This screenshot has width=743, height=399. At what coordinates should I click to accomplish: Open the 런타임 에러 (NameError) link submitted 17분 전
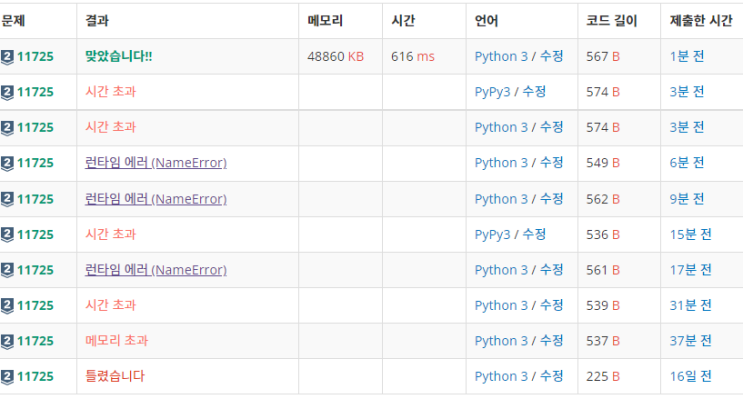pyautogui.click(x=156, y=270)
